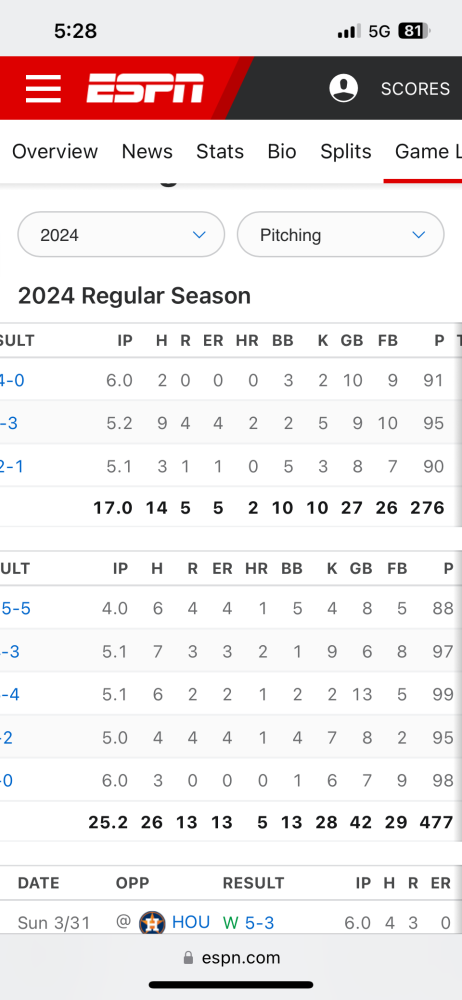
Task: Expand the Pitching stat type dropdown
Action: (x=341, y=235)
